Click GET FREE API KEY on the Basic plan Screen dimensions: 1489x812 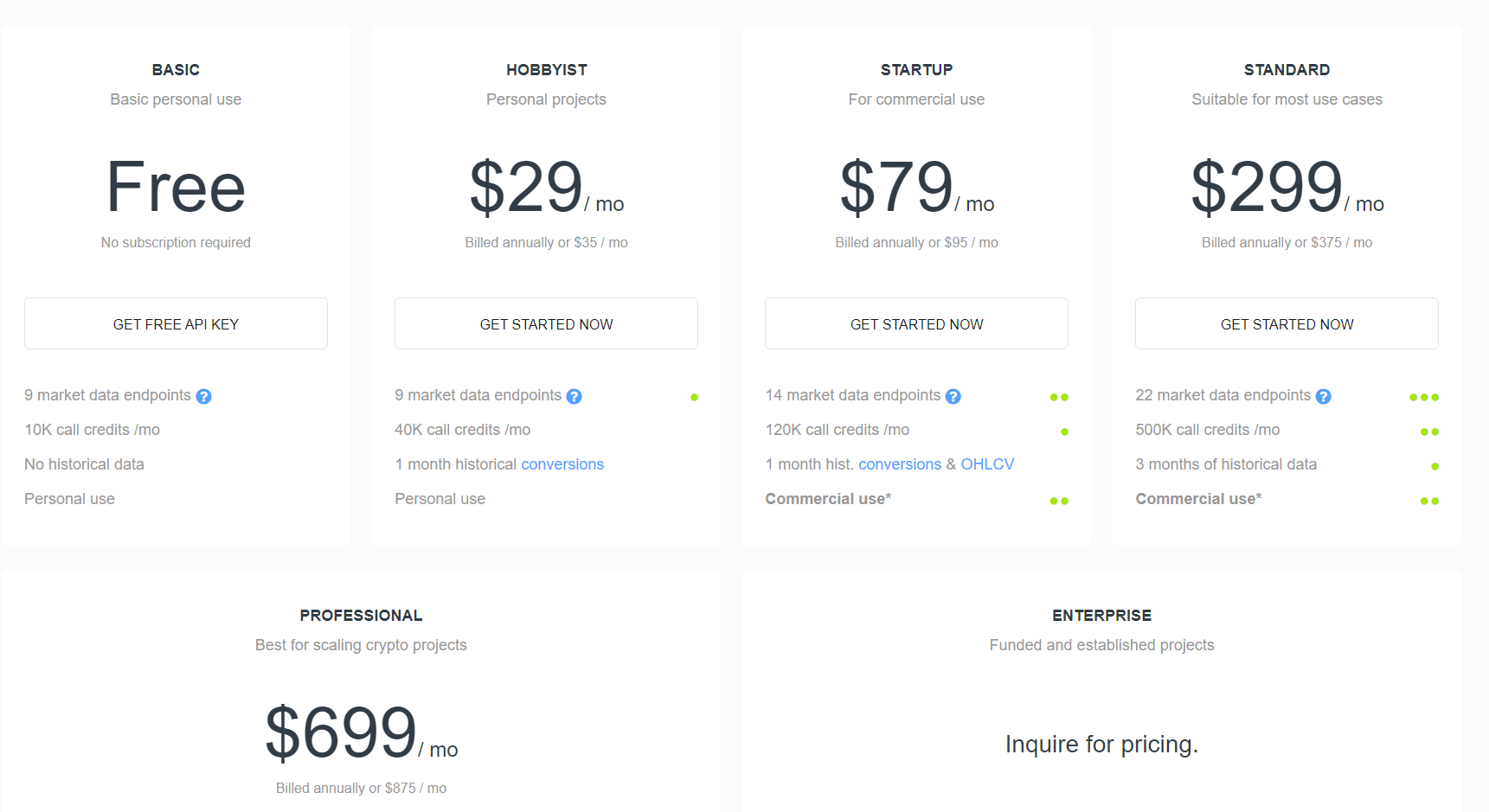176,323
